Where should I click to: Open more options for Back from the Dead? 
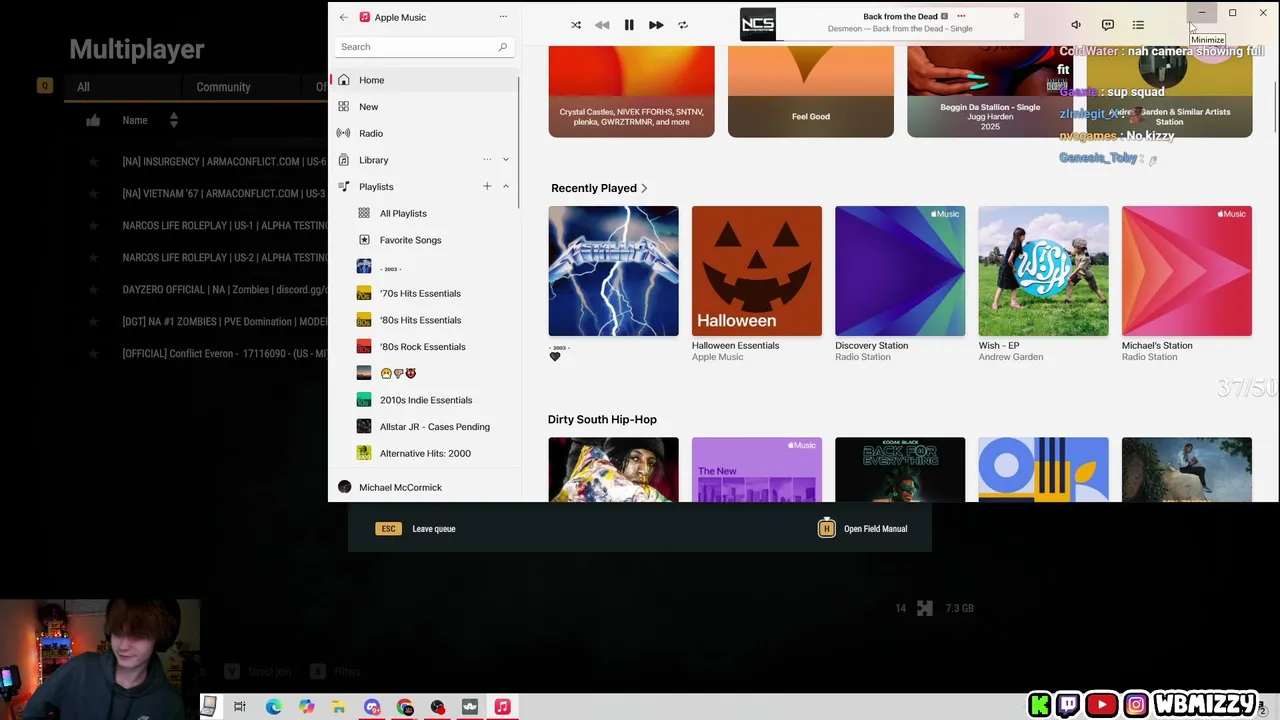pyautogui.click(x=961, y=16)
